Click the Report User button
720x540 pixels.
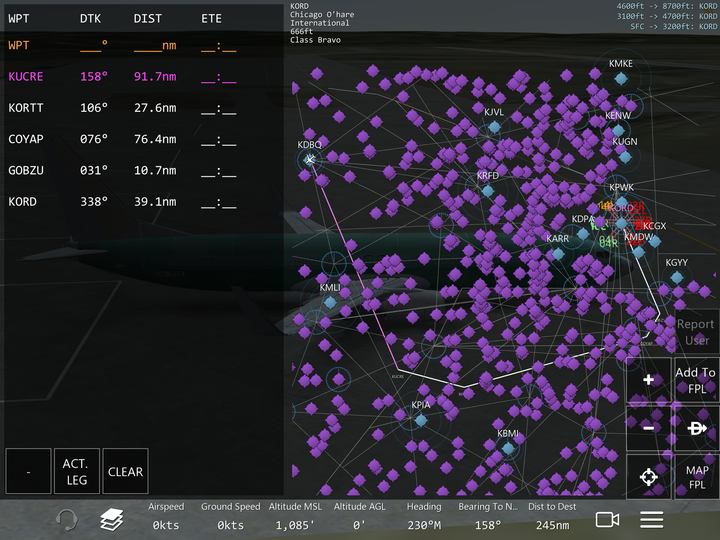coord(697,332)
